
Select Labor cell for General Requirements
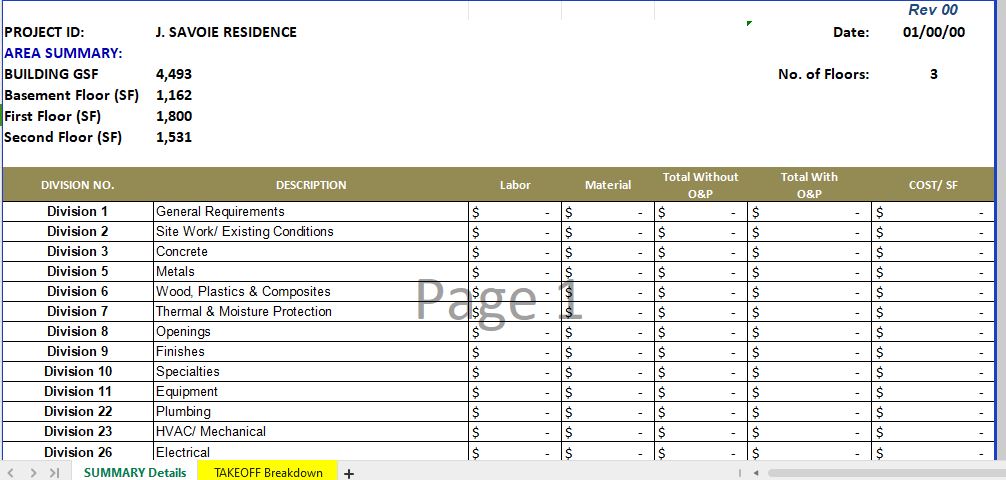(515, 212)
